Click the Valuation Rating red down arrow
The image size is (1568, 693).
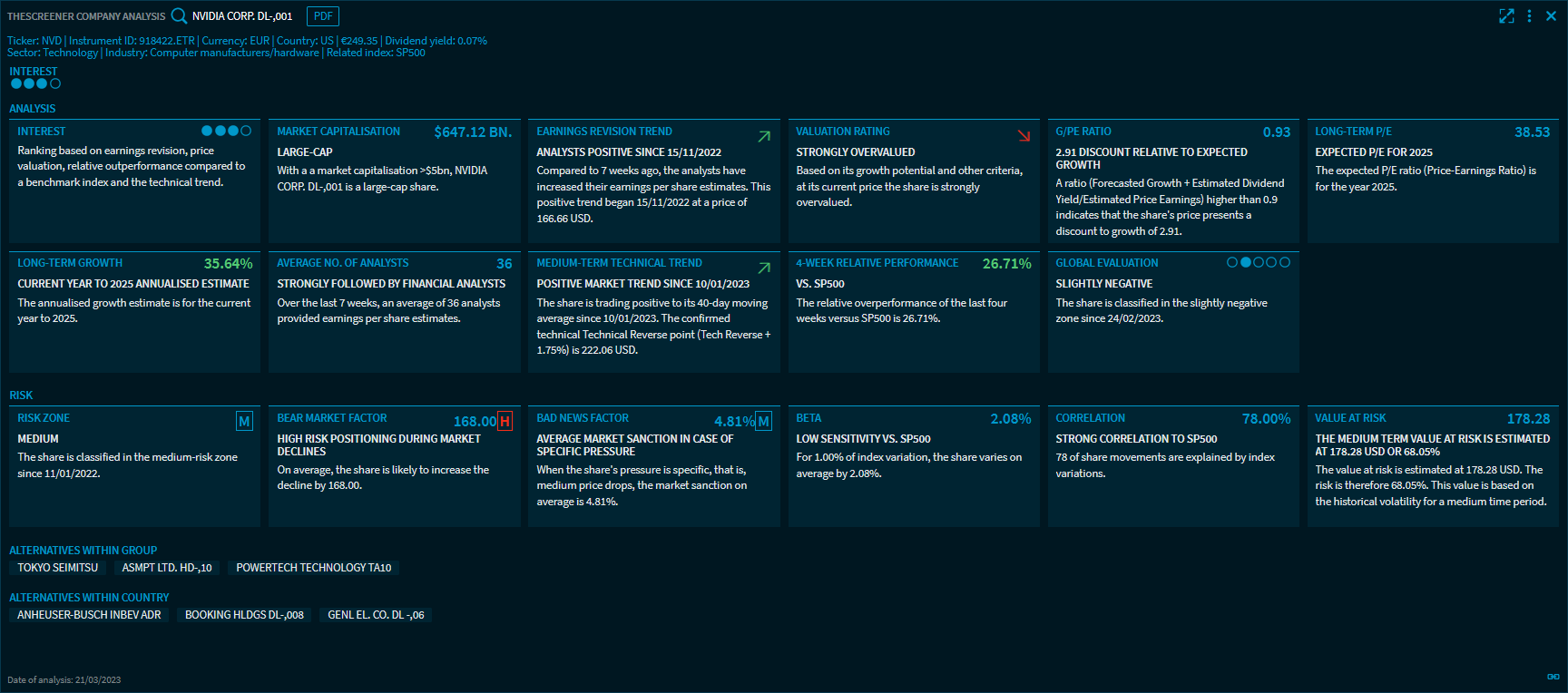[1024, 135]
